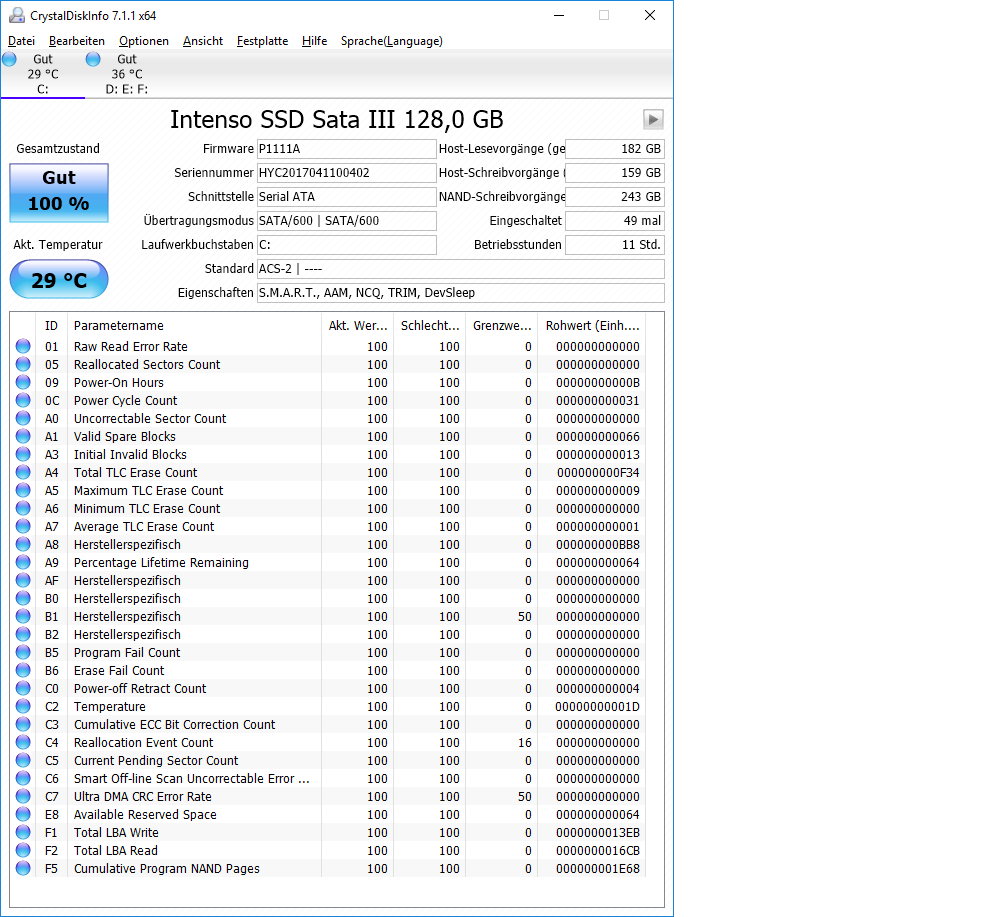Click raw value 0000000013EB
Image resolution: width=1008 pixels, height=917 pixels.
(598, 833)
